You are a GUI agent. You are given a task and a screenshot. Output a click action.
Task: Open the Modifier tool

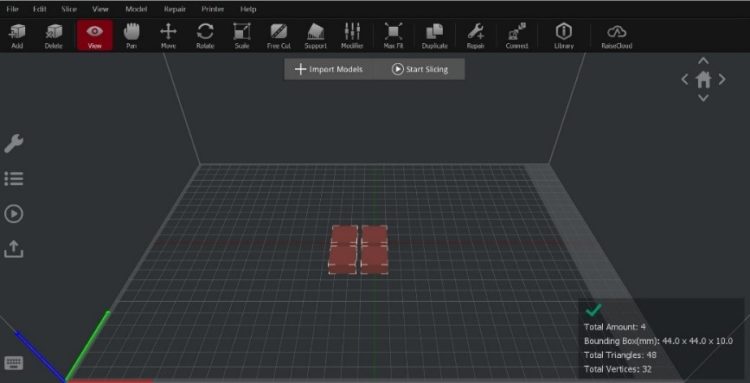[x=353, y=35]
